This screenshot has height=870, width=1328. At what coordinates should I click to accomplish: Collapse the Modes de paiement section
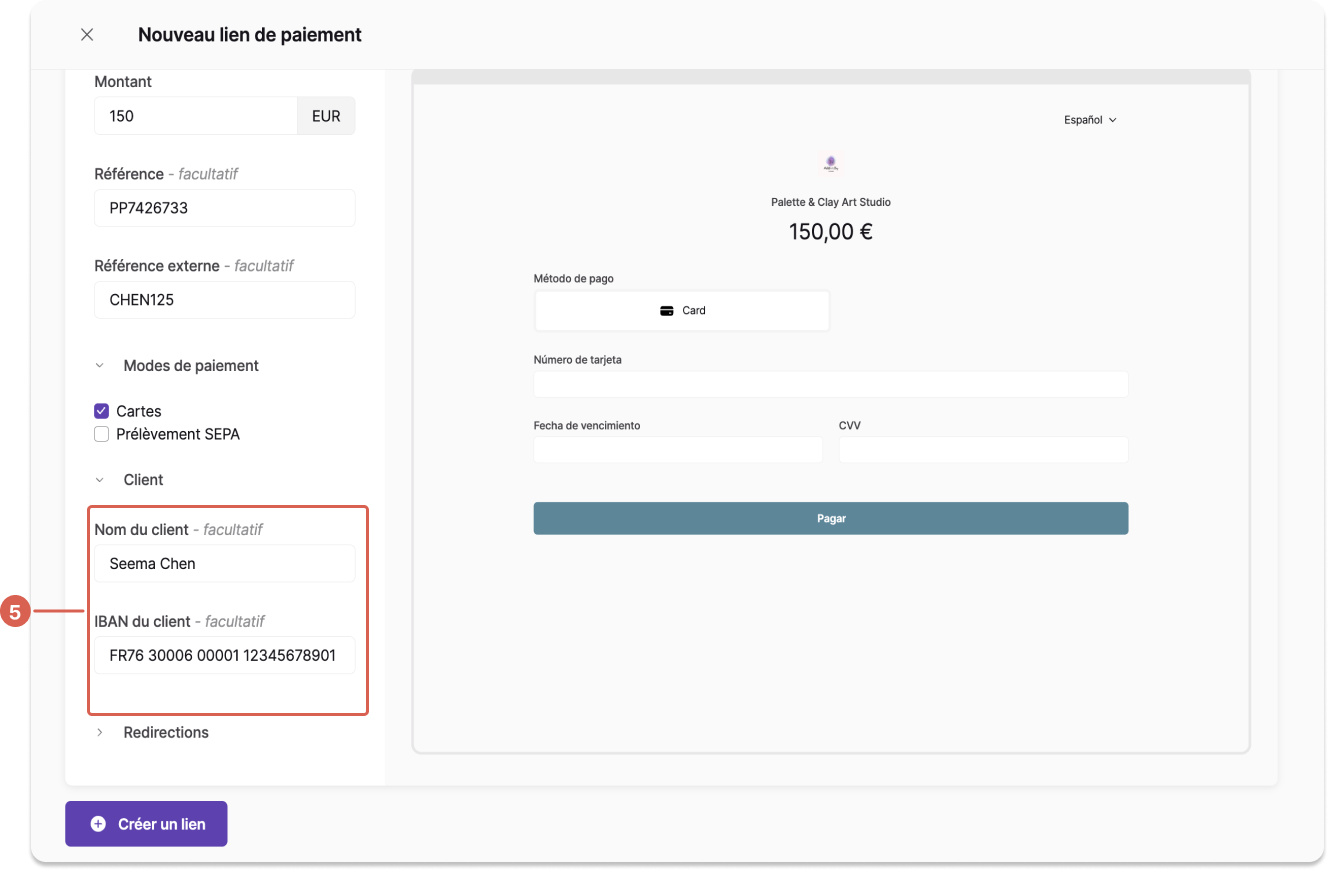click(x=99, y=366)
